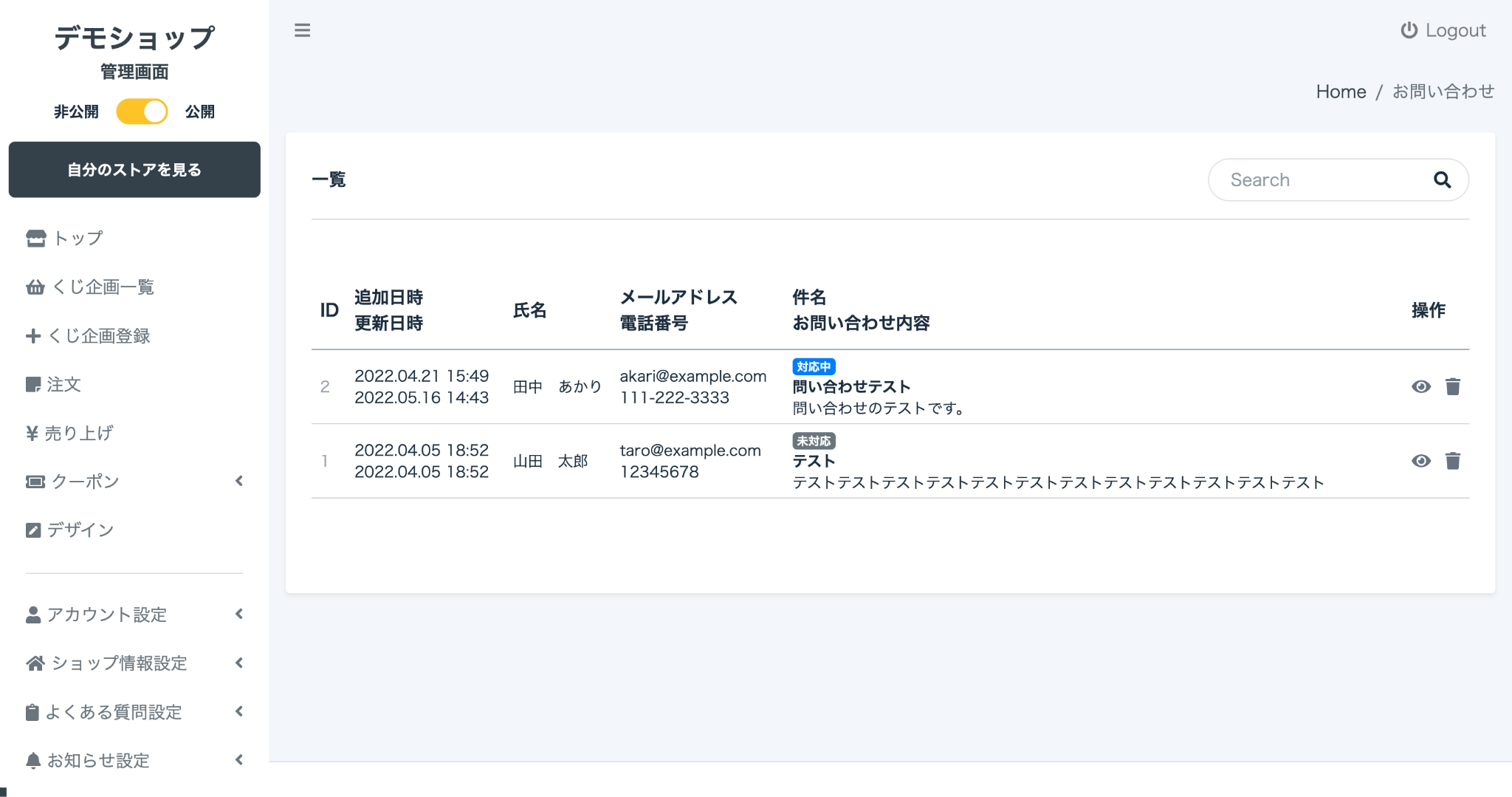Click the Home breadcrumb link
This screenshot has width=1512, height=797.
[x=1341, y=92]
